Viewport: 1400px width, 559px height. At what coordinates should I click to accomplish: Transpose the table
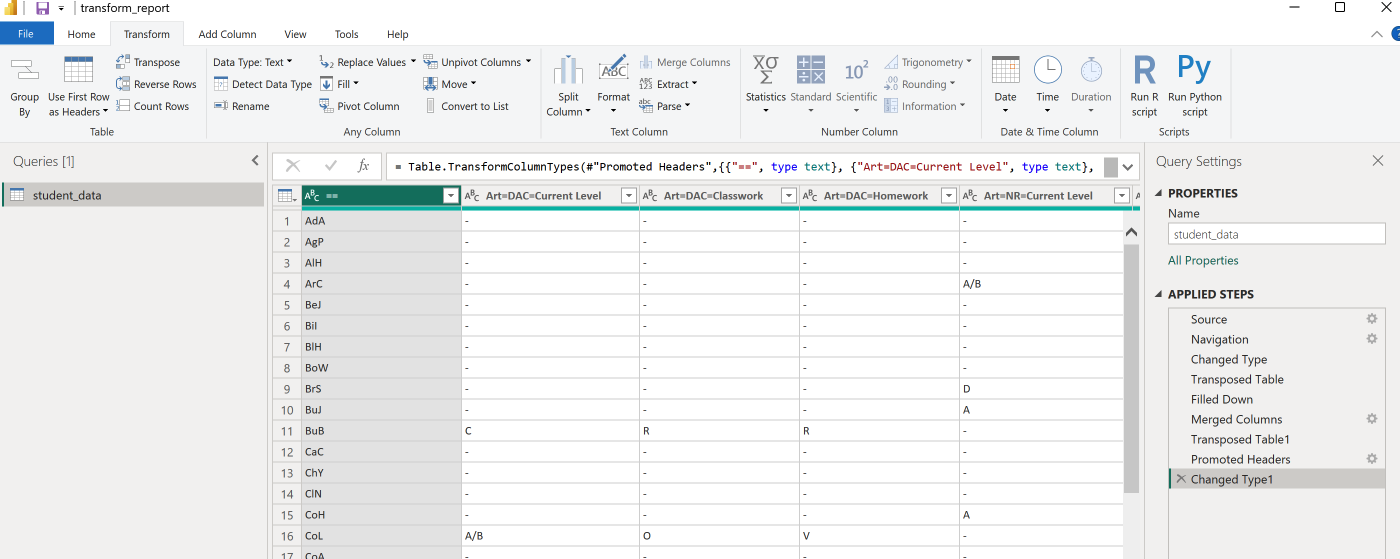(x=148, y=62)
